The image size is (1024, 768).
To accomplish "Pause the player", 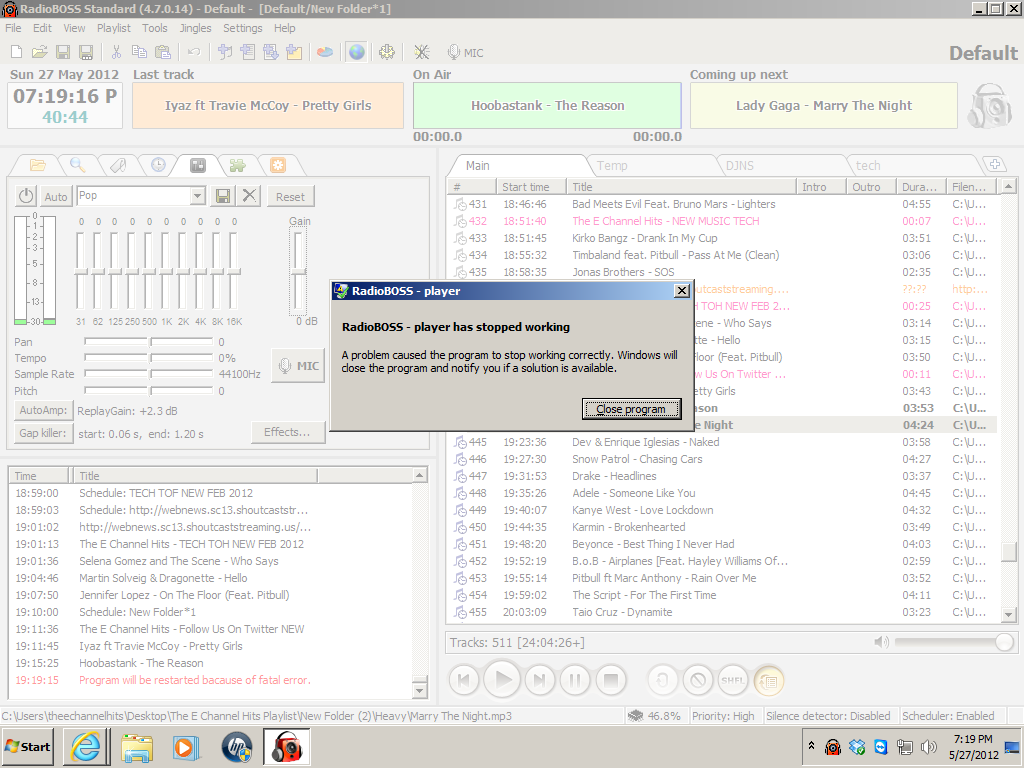I will pyautogui.click(x=575, y=680).
